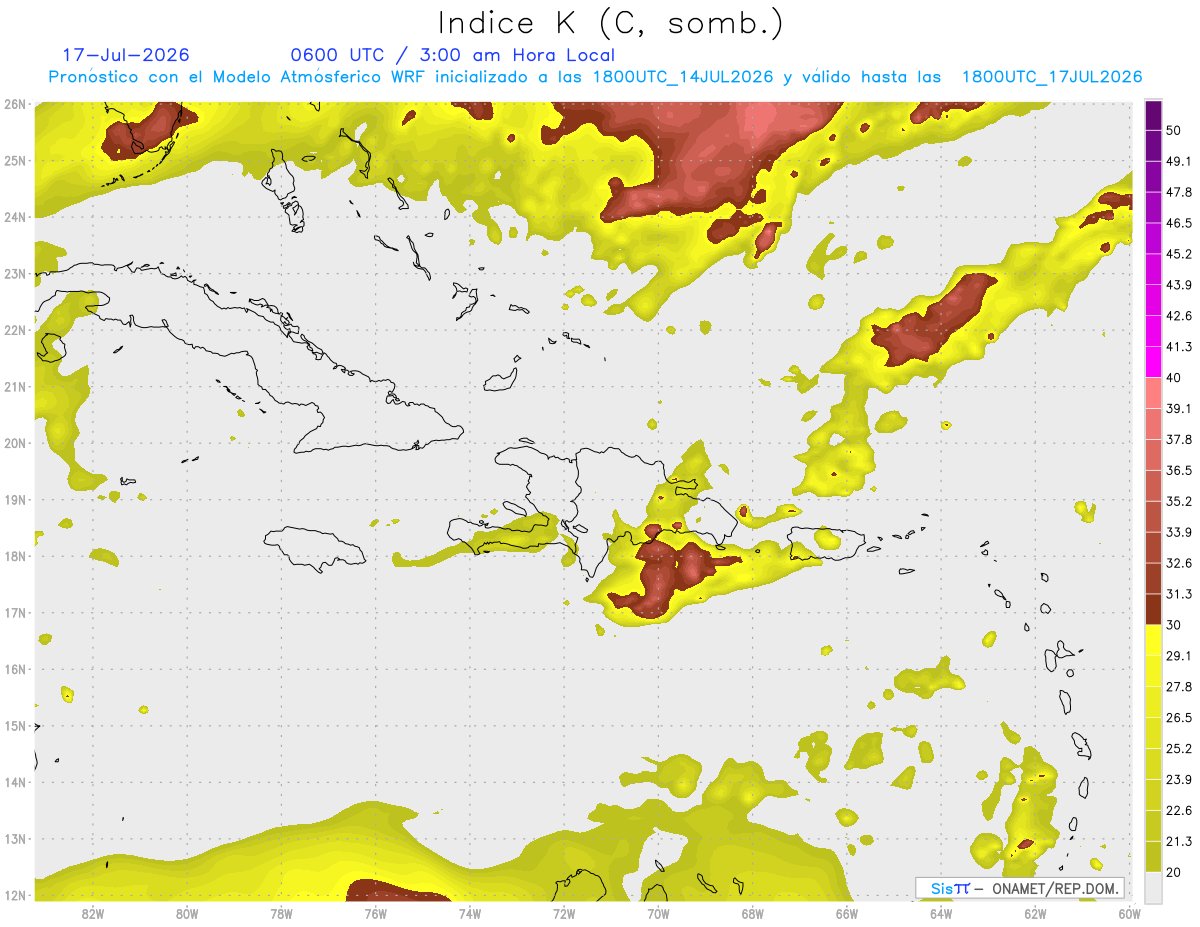
Task: Click the '1800UTC_17JUL2026' valid-until timestamp
Action: tap(1052, 77)
